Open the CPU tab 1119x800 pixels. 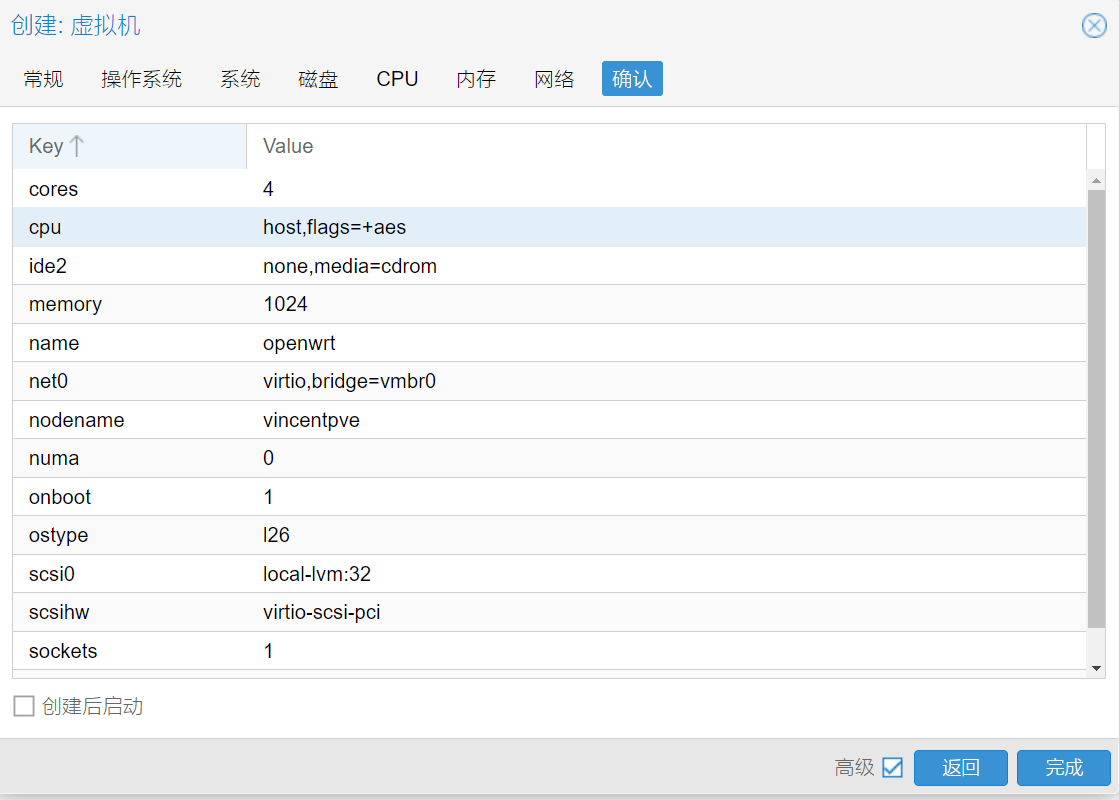pos(397,79)
